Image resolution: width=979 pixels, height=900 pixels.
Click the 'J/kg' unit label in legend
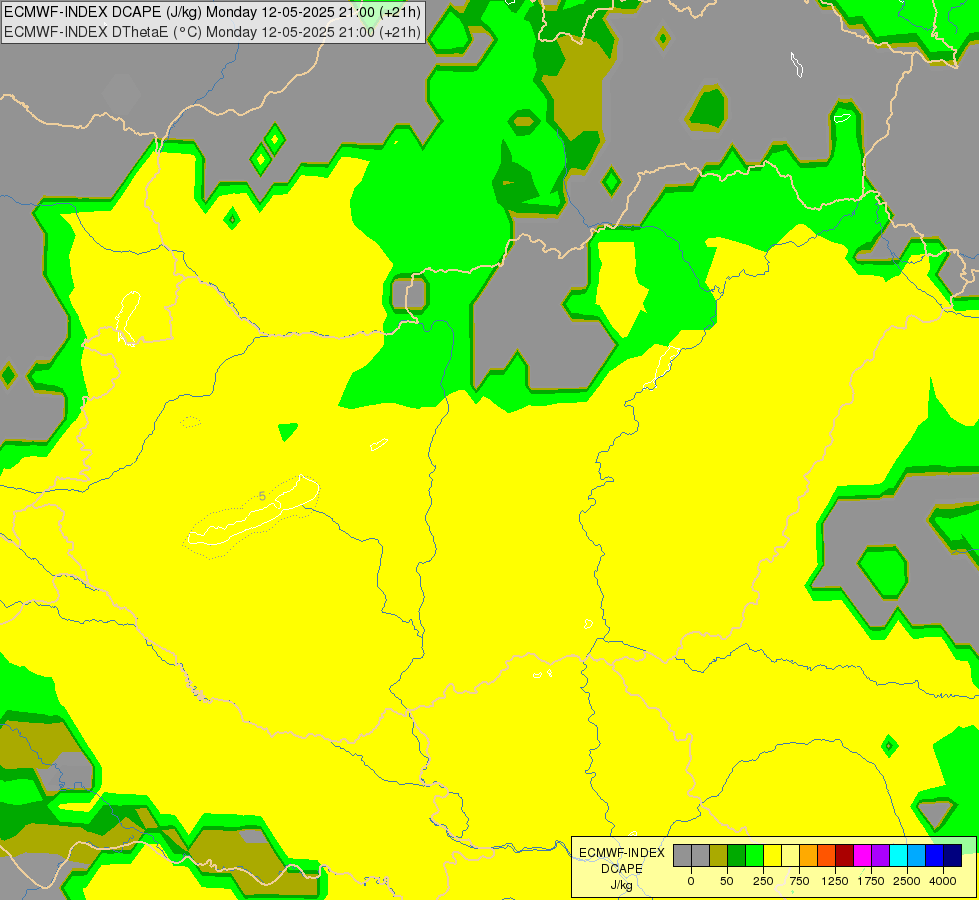pos(622,885)
